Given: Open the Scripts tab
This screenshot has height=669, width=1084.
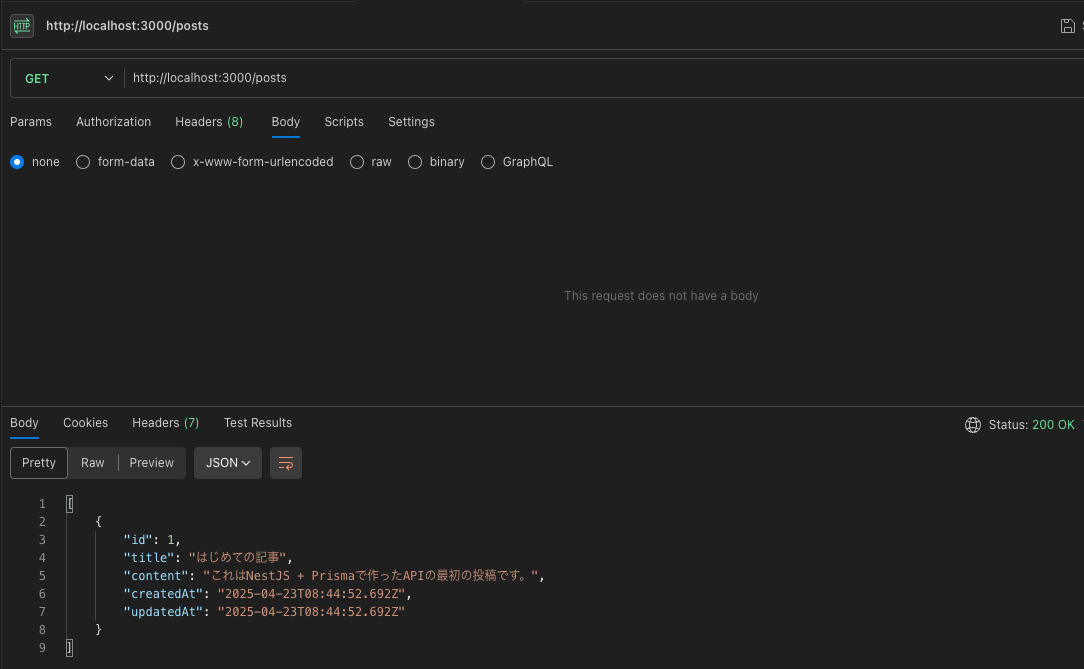Looking at the screenshot, I should (344, 122).
